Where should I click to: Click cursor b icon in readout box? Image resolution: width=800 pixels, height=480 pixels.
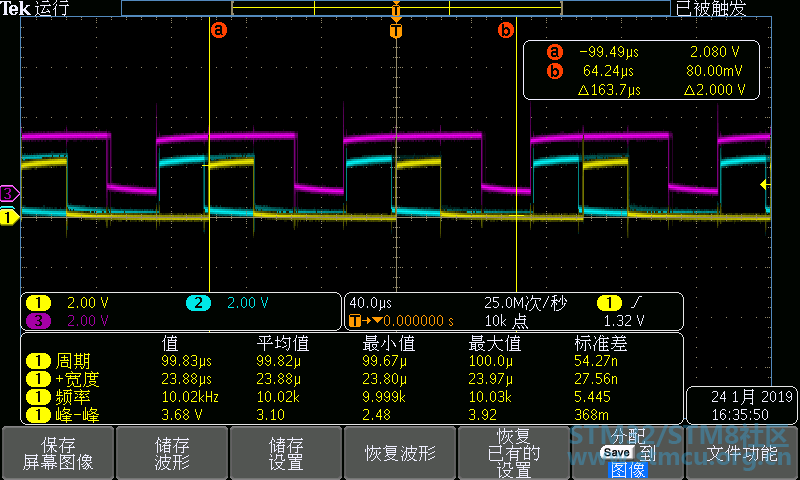pyautogui.click(x=555, y=71)
